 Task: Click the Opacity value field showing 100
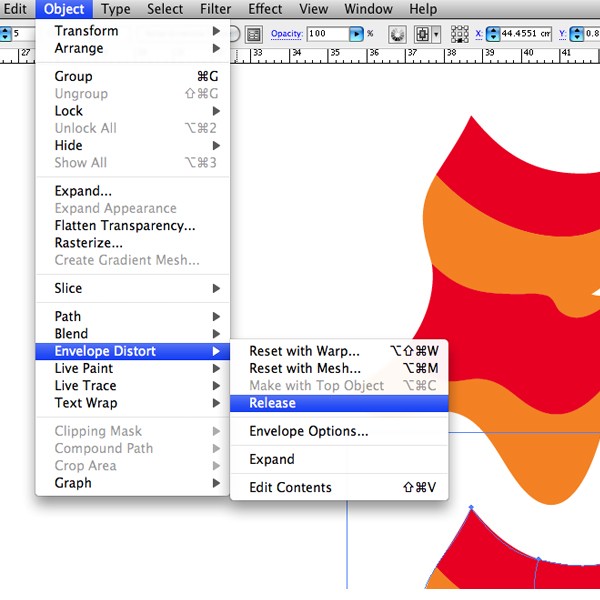point(328,34)
